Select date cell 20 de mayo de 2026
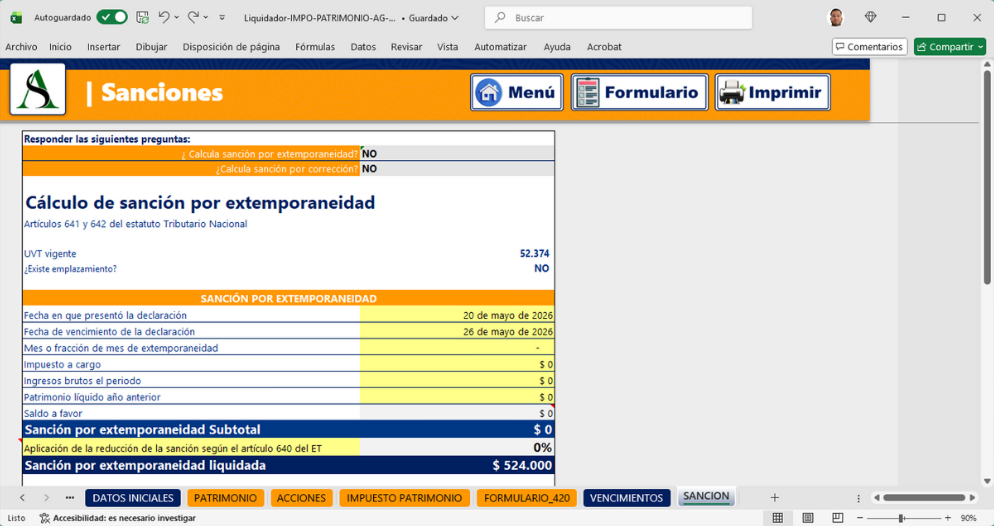994x526 pixels. point(457,315)
